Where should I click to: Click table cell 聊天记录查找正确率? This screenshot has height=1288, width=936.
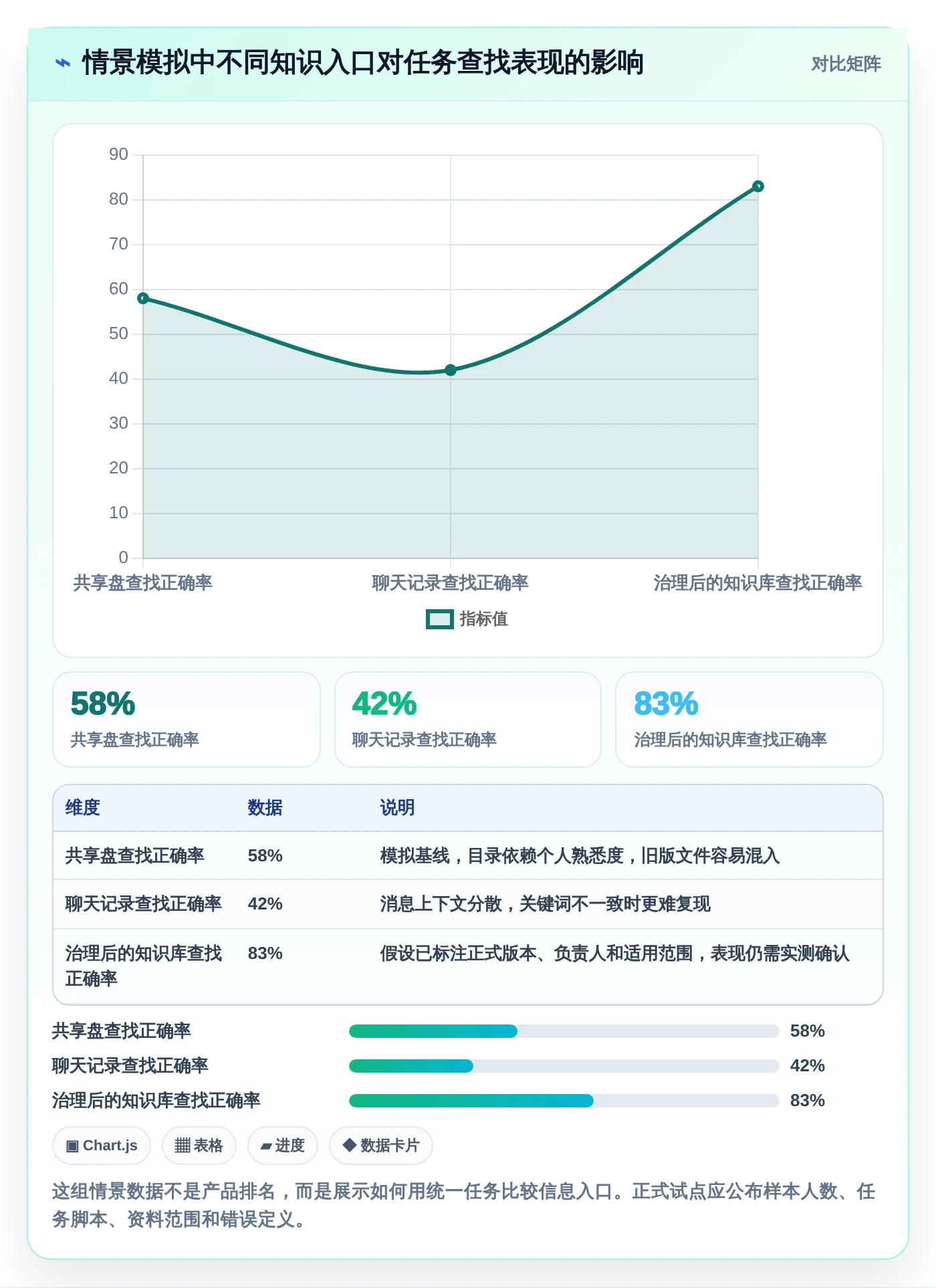143,904
